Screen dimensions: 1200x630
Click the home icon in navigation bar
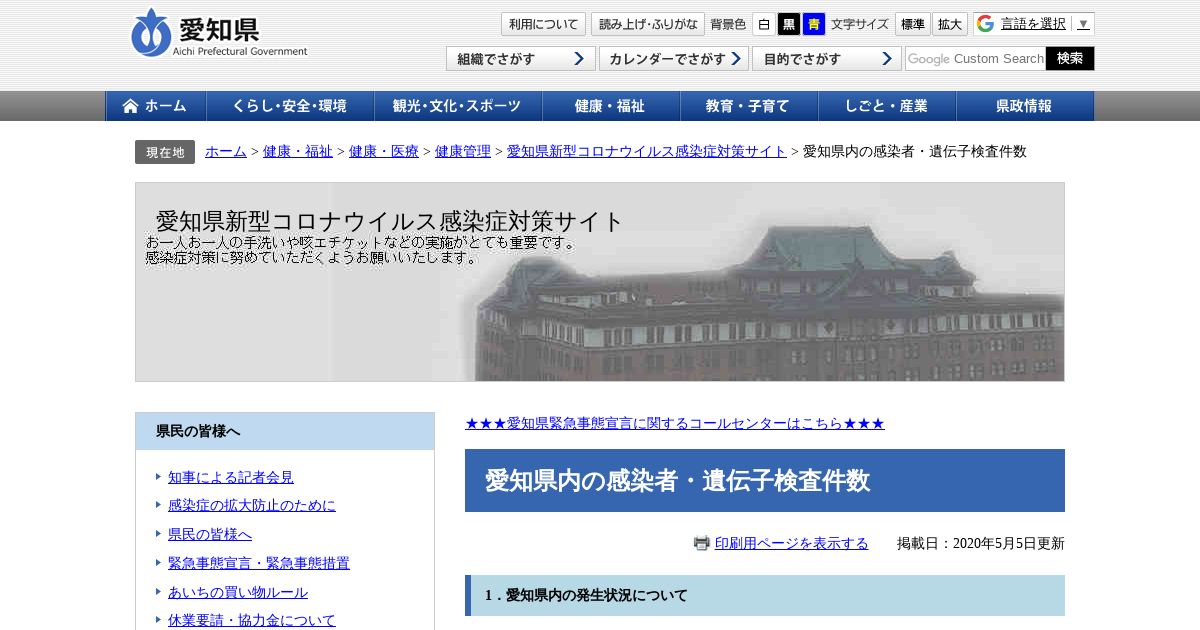[130, 106]
